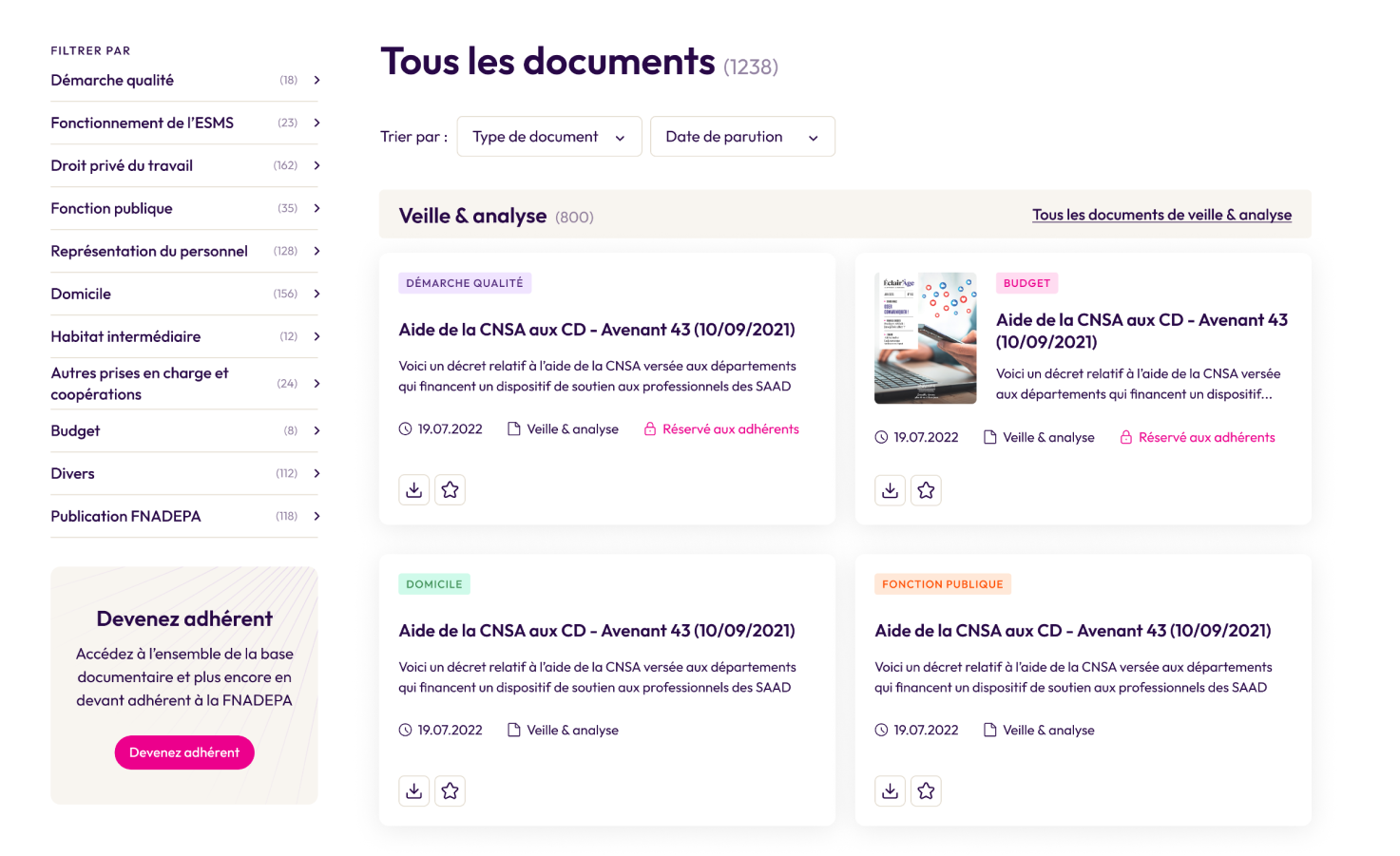Click the orange FONCTION PUBLIQUE tag
This screenshot has height=856, width=1400.
[942, 584]
